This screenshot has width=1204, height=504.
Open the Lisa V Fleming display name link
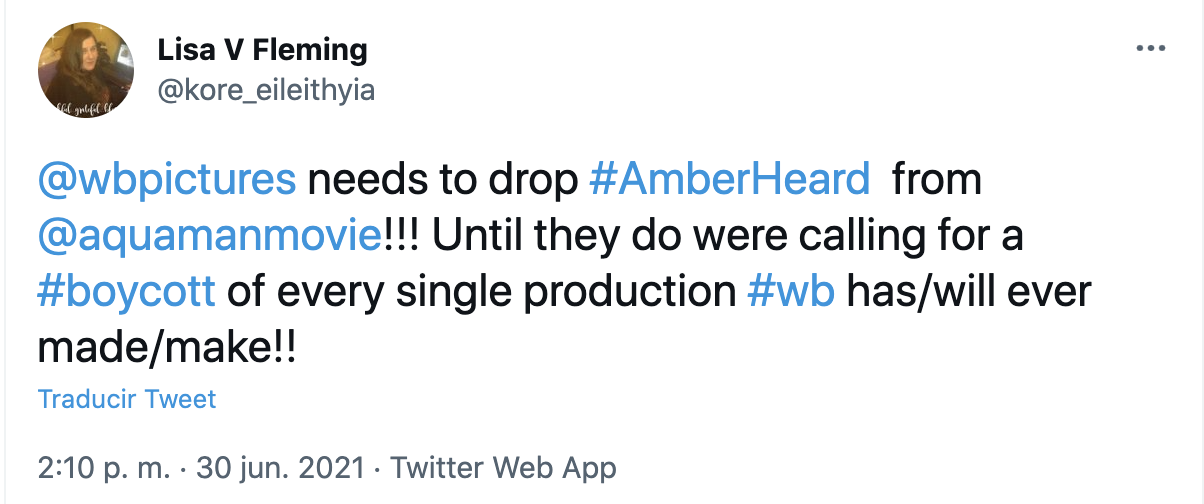(x=262, y=49)
